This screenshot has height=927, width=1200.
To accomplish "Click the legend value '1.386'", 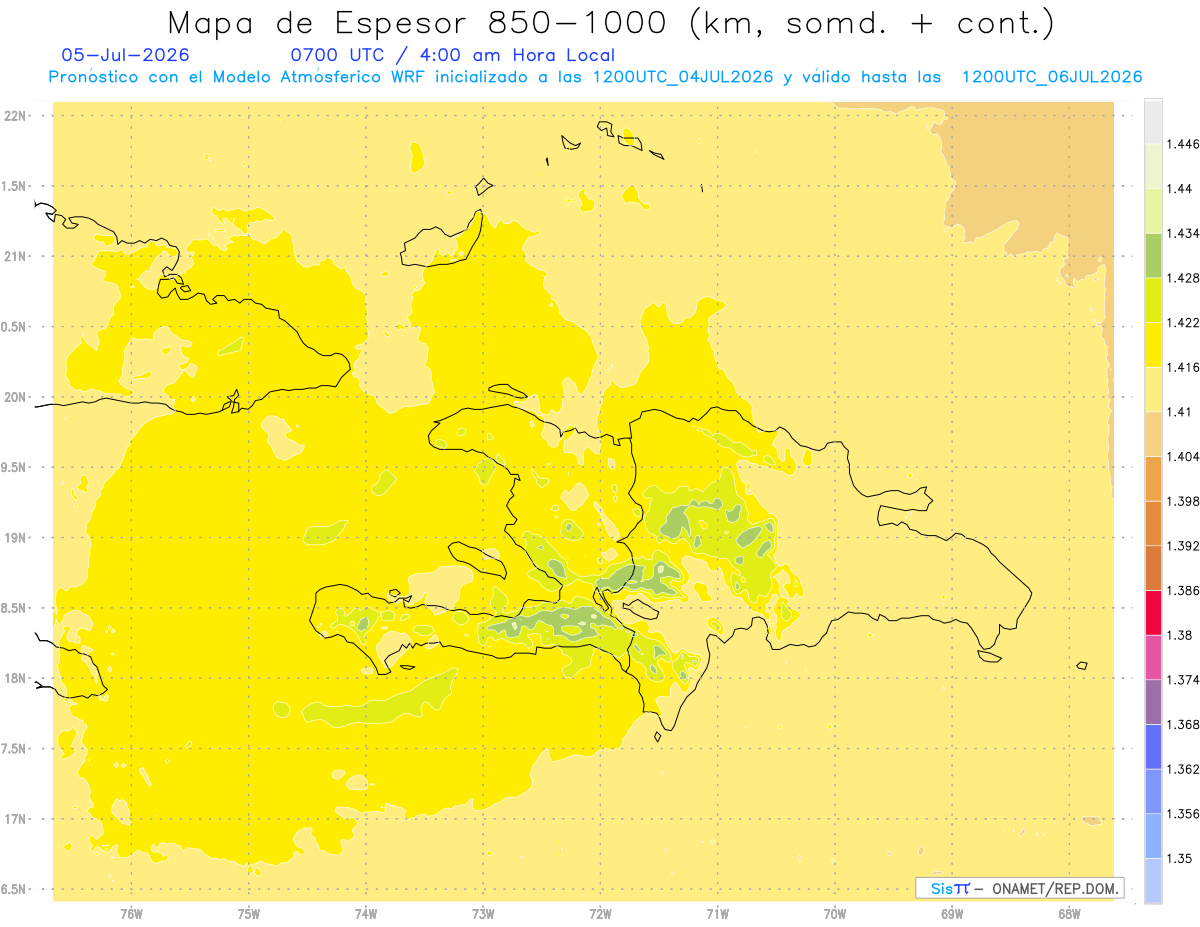I will [x=1182, y=591].
